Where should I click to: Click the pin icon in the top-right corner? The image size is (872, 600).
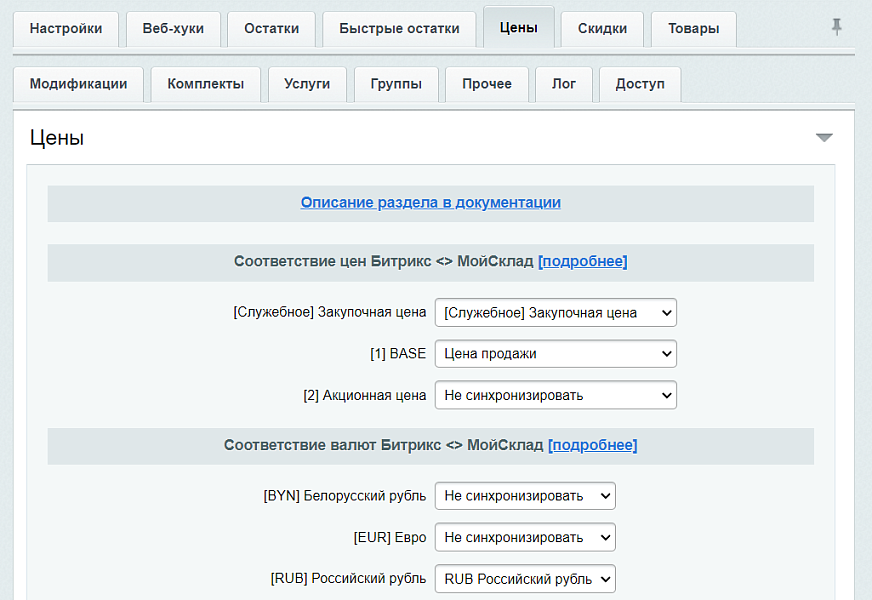pyautogui.click(x=839, y=29)
